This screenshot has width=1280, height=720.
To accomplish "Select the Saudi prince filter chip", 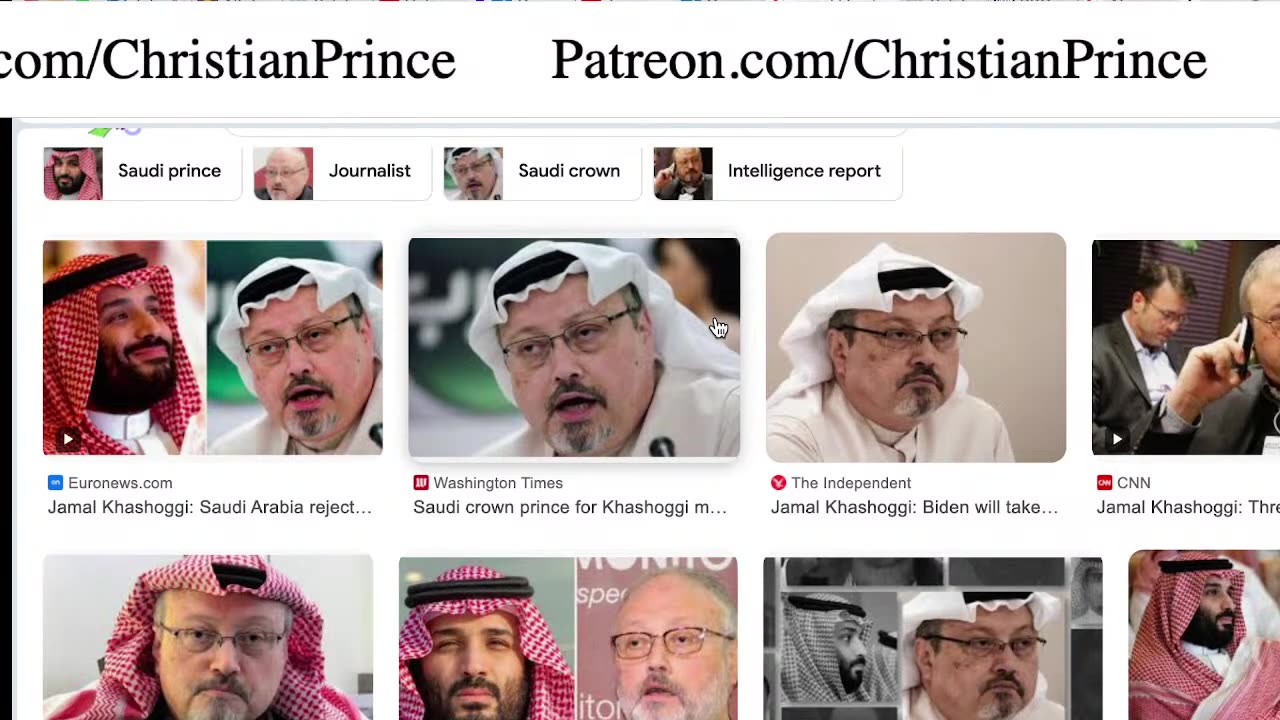I will point(142,172).
